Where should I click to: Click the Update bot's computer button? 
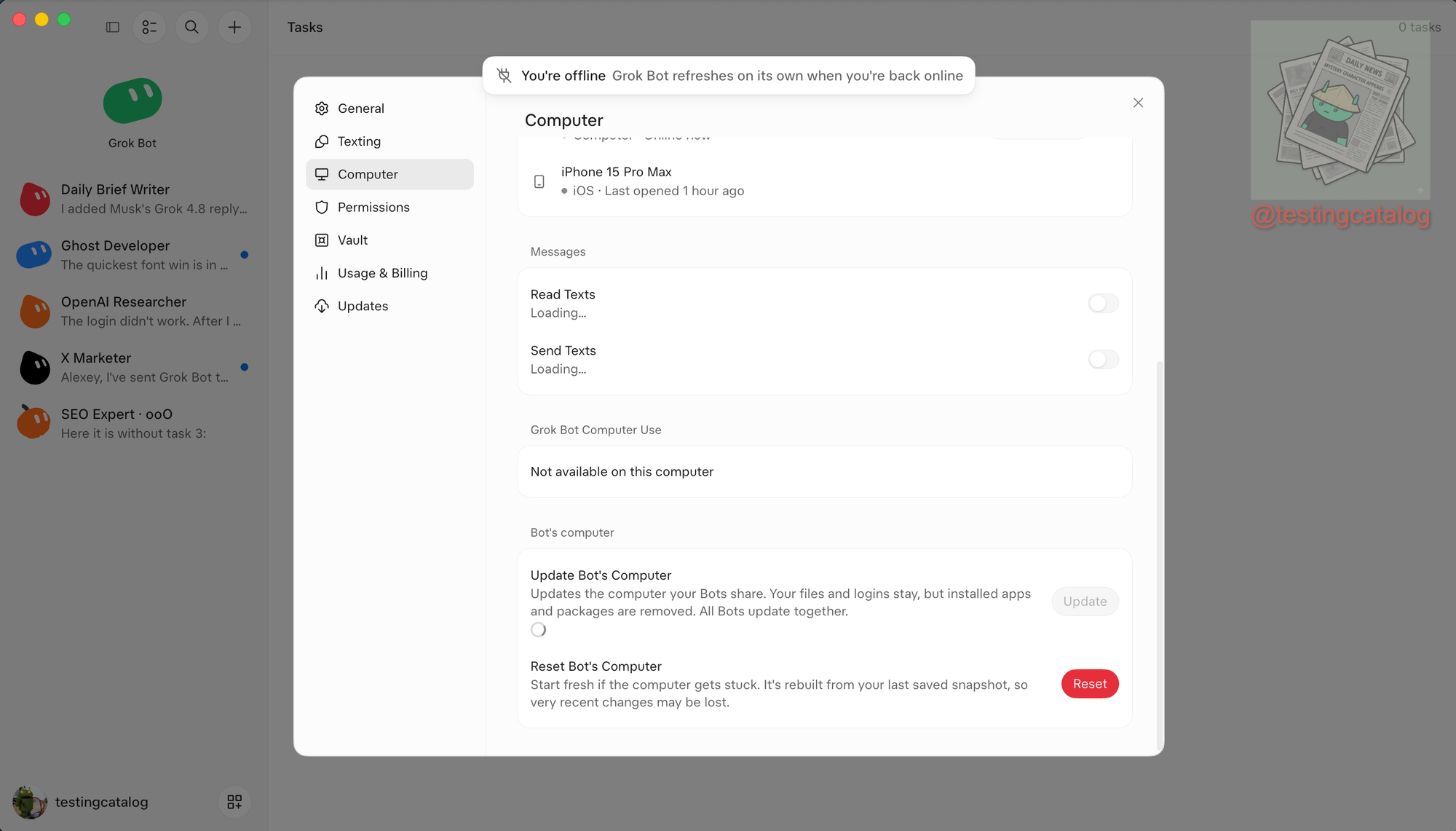click(1085, 602)
